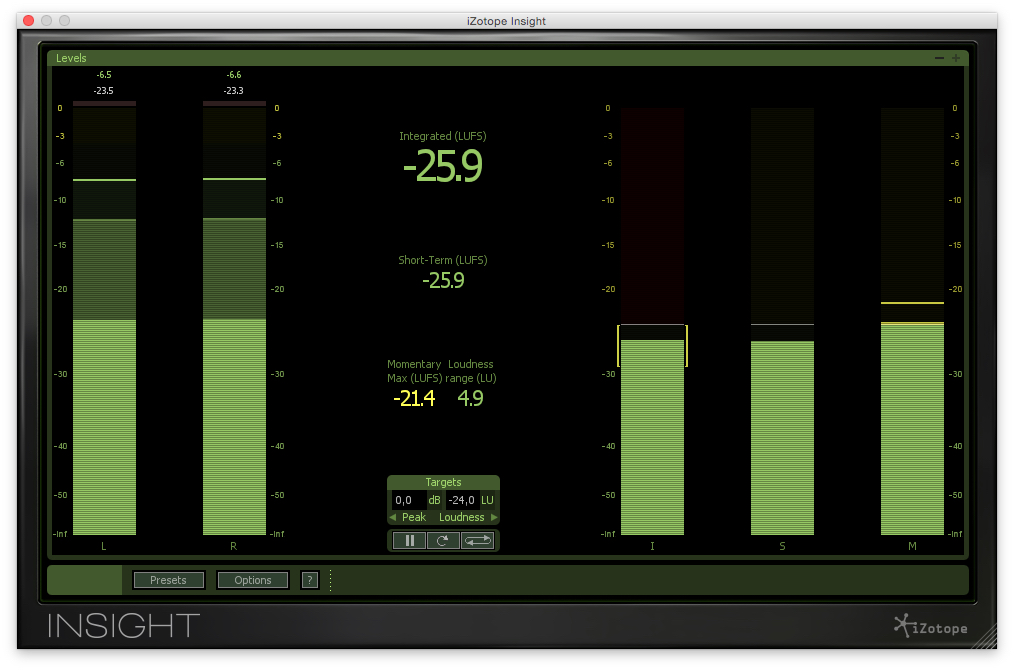Click the Integrated LUFS readout
This screenshot has height=670, width=1014.
[442, 167]
